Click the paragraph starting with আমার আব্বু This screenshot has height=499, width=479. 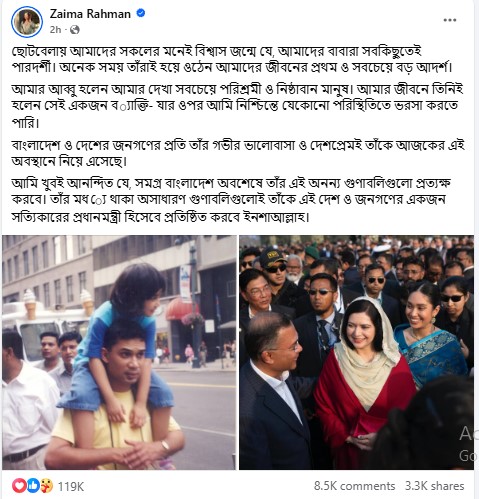point(237,106)
